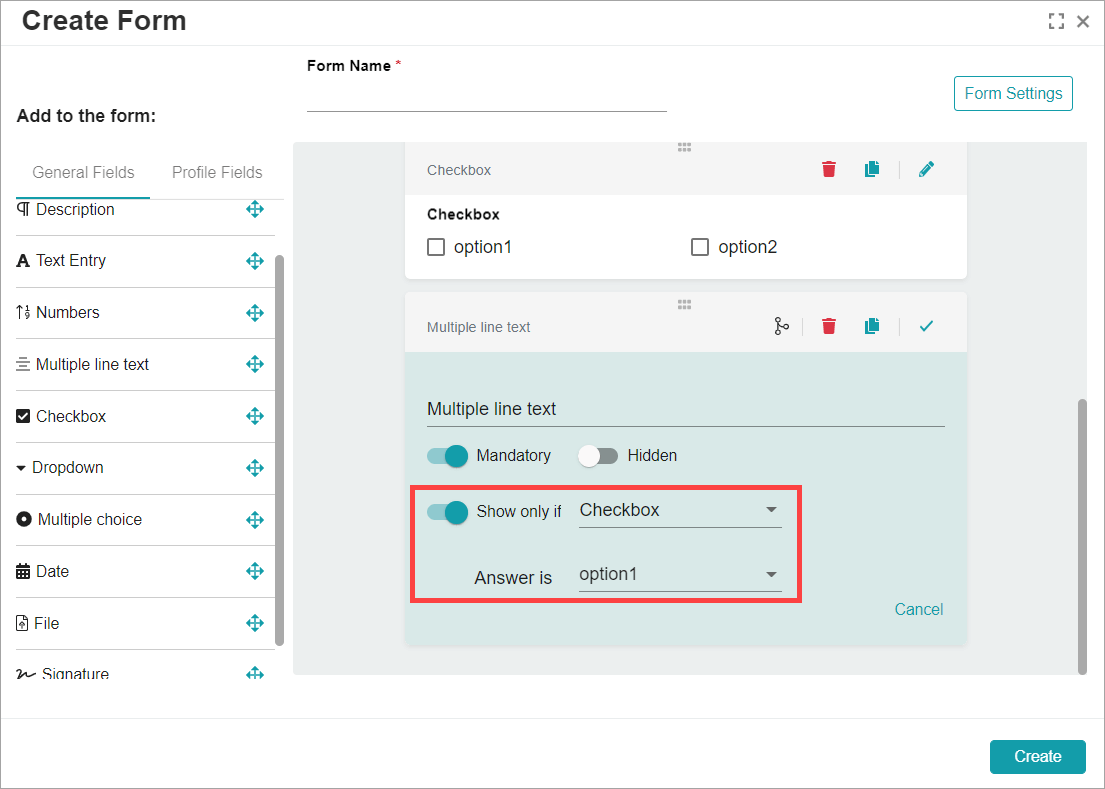Click the Checkbox sidebar checked-box icon

coord(23,416)
